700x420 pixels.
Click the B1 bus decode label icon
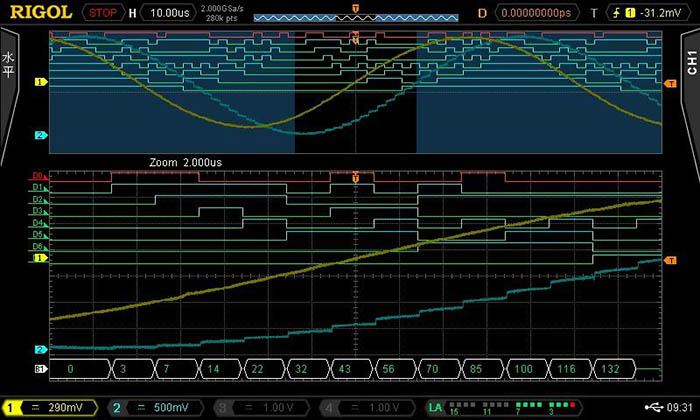coord(40,369)
